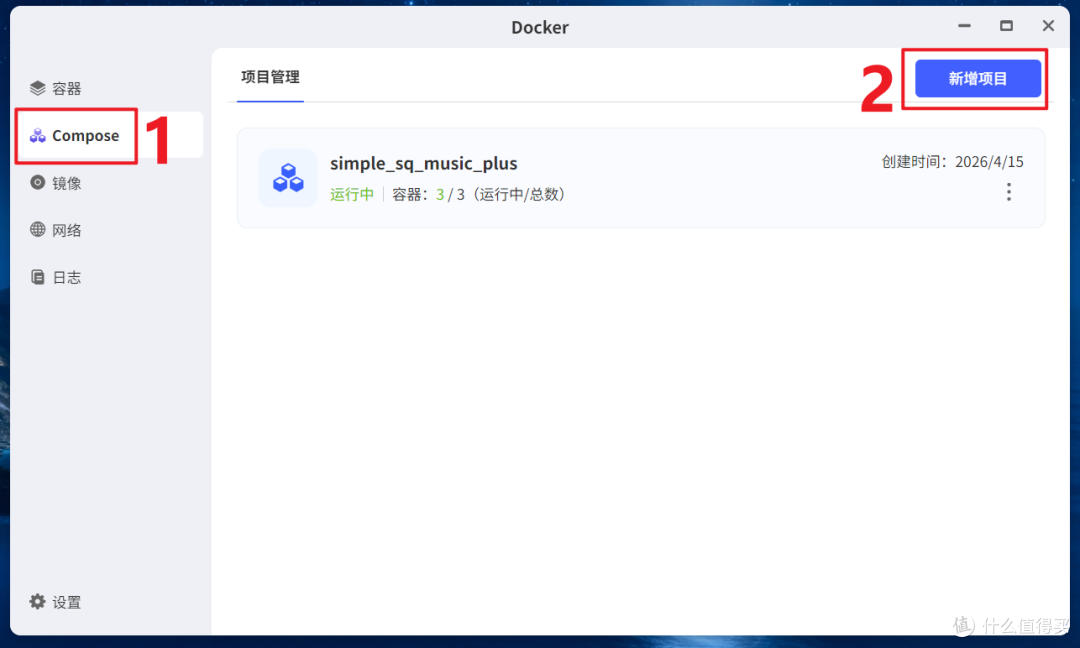Click the 镜像 disc icon
Screen dimensions: 1080x648
pyautogui.click(x=37, y=182)
